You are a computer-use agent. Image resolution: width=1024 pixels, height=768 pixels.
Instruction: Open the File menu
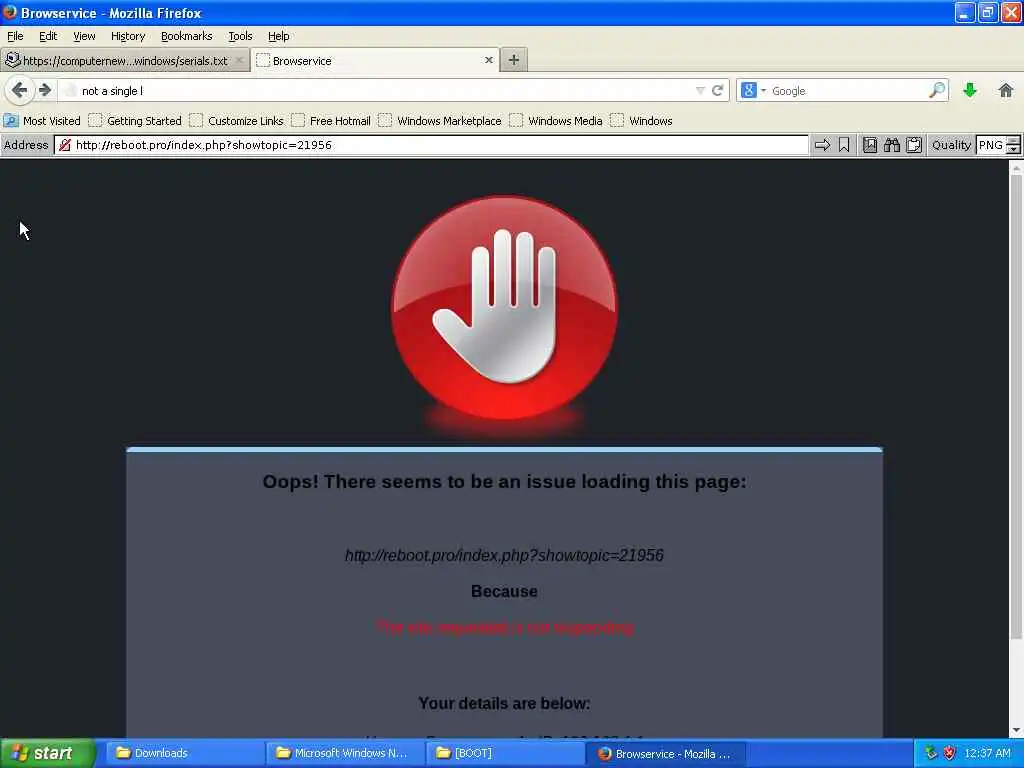[x=15, y=36]
